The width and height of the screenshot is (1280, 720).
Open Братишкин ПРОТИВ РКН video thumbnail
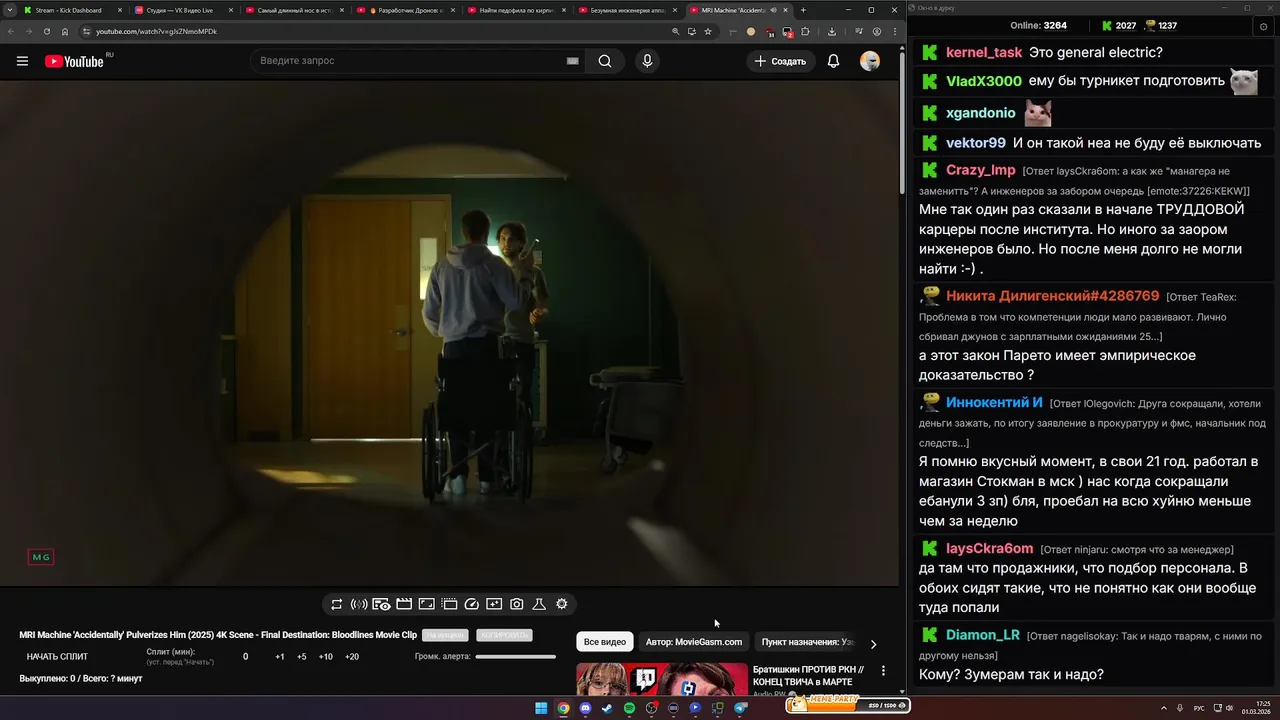click(662, 679)
